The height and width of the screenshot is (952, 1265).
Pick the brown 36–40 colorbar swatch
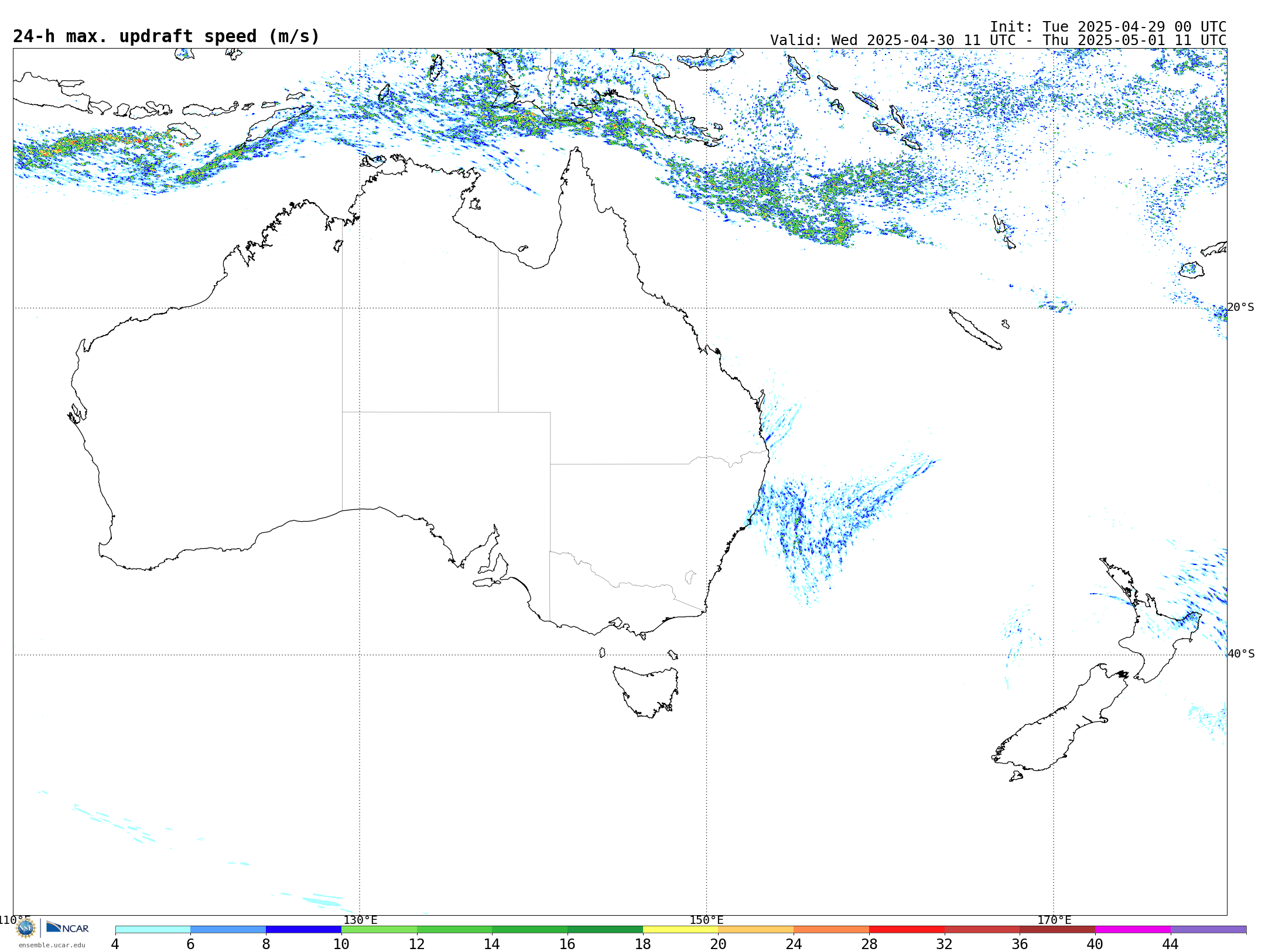(1058, 930)
